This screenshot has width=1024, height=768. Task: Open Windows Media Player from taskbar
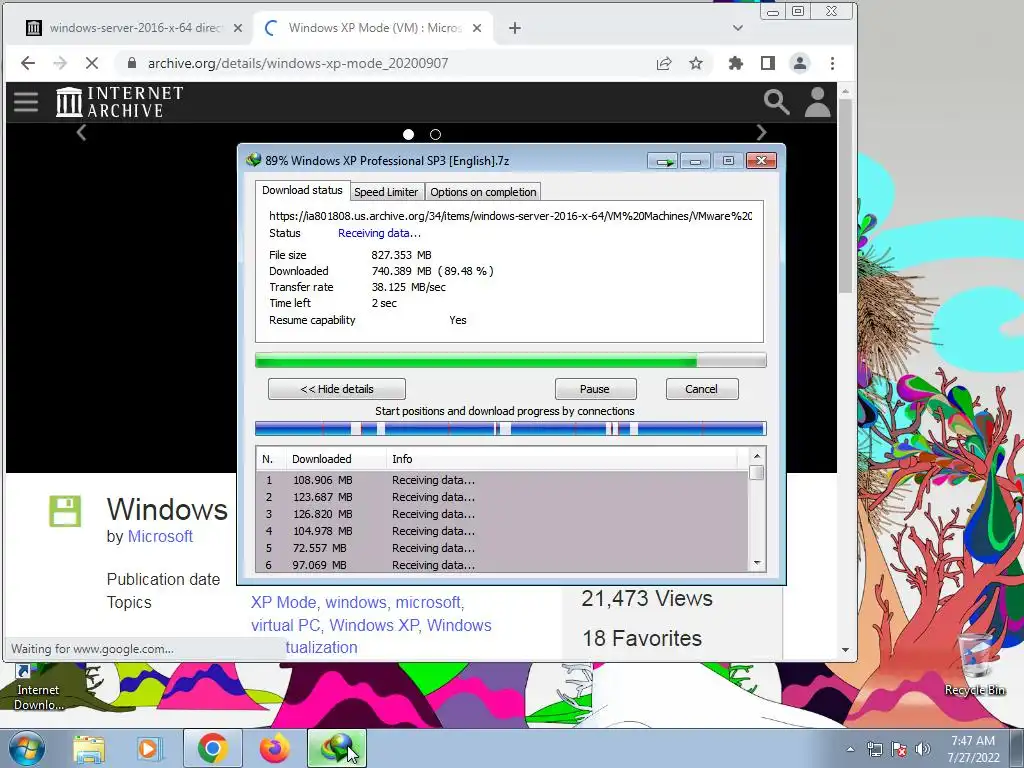pos(150,748)
